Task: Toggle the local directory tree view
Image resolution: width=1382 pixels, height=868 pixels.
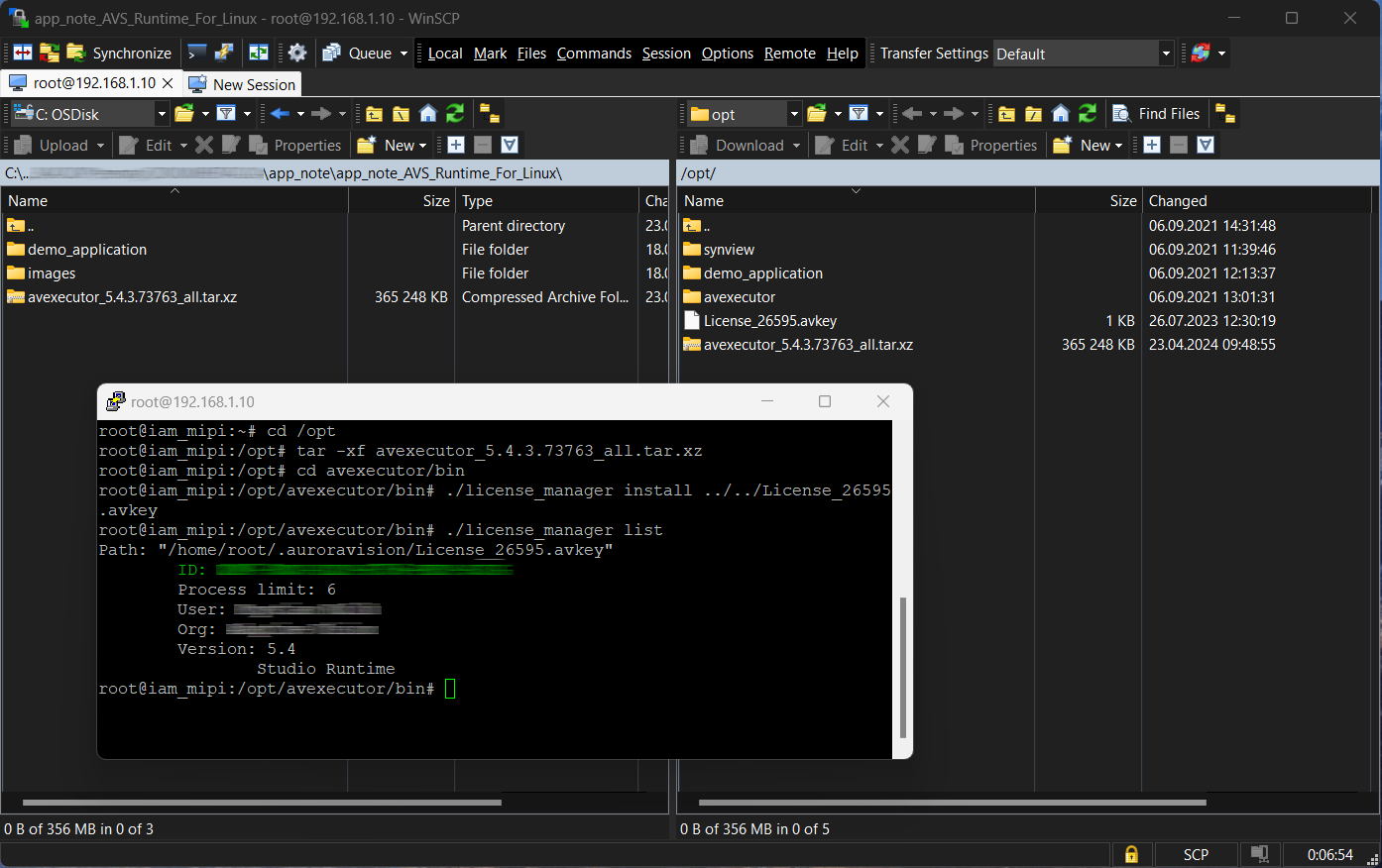Action: (x=490, y=114)
